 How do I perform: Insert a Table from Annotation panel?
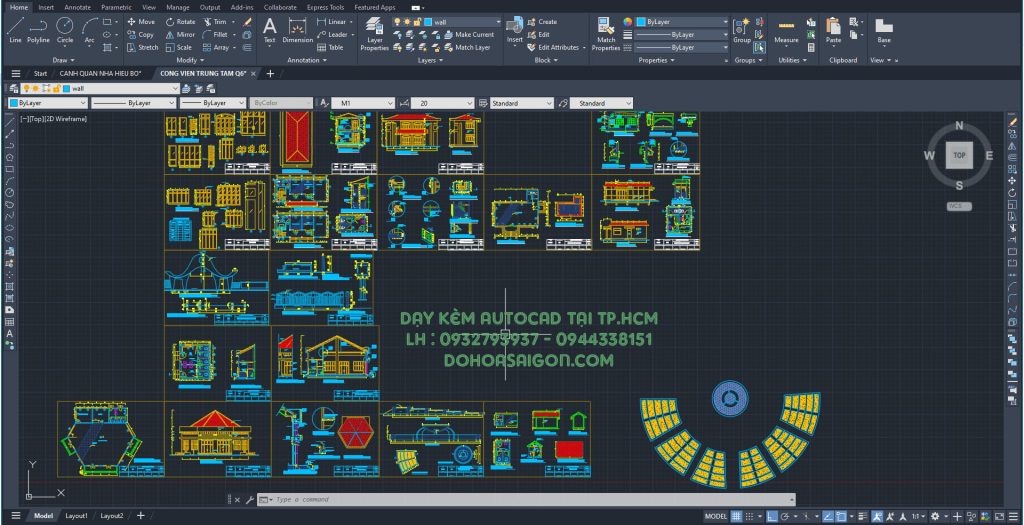[x=330, y=48]
